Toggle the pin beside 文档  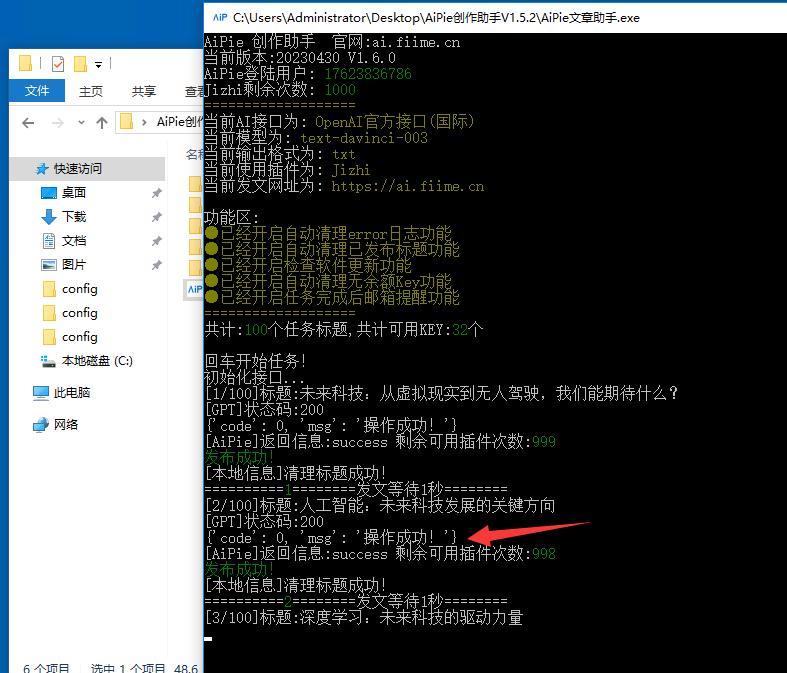point(157,241)
